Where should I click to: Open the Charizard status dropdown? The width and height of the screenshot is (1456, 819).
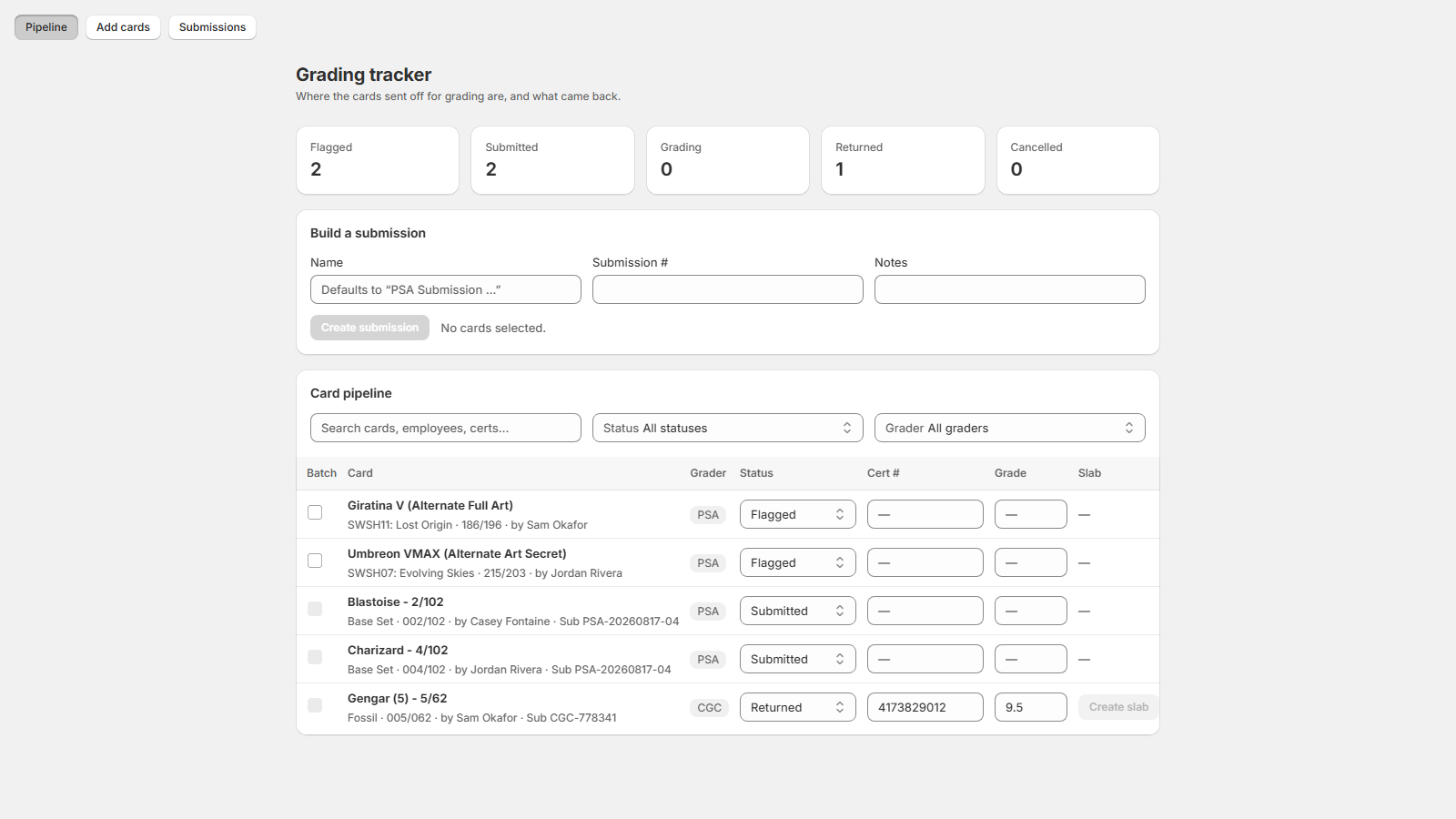coord(798,659)
